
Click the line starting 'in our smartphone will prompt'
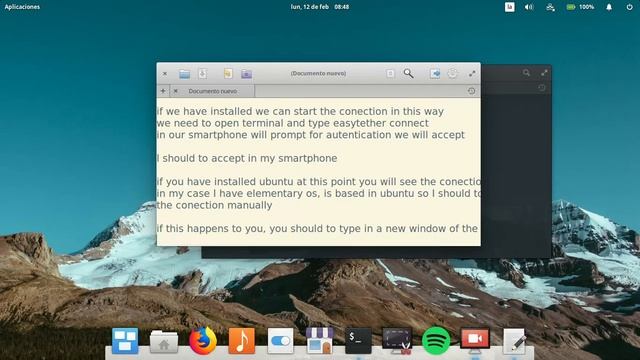click(311, 135)
